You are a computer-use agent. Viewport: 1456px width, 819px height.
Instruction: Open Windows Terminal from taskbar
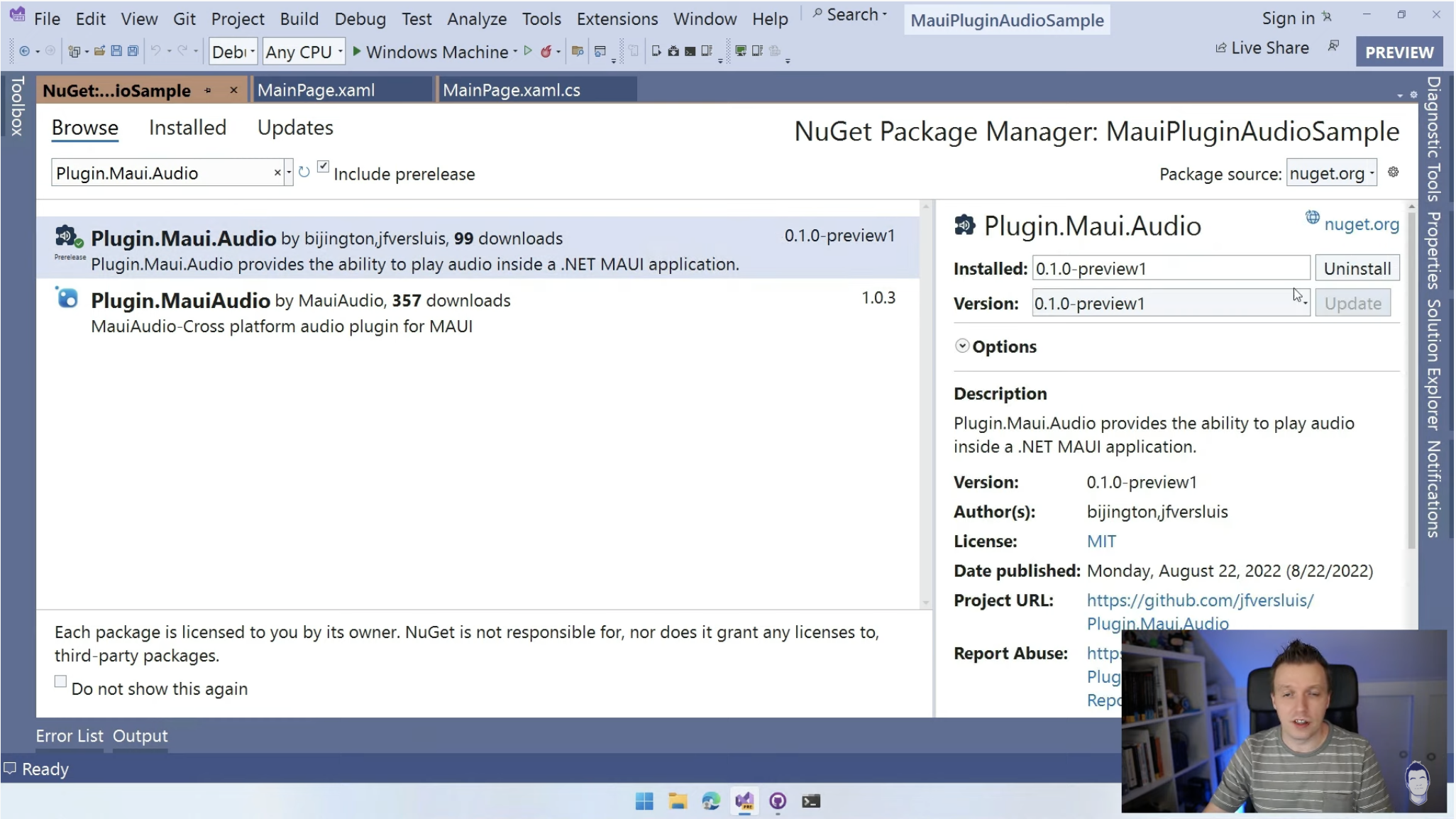point(811,801)
